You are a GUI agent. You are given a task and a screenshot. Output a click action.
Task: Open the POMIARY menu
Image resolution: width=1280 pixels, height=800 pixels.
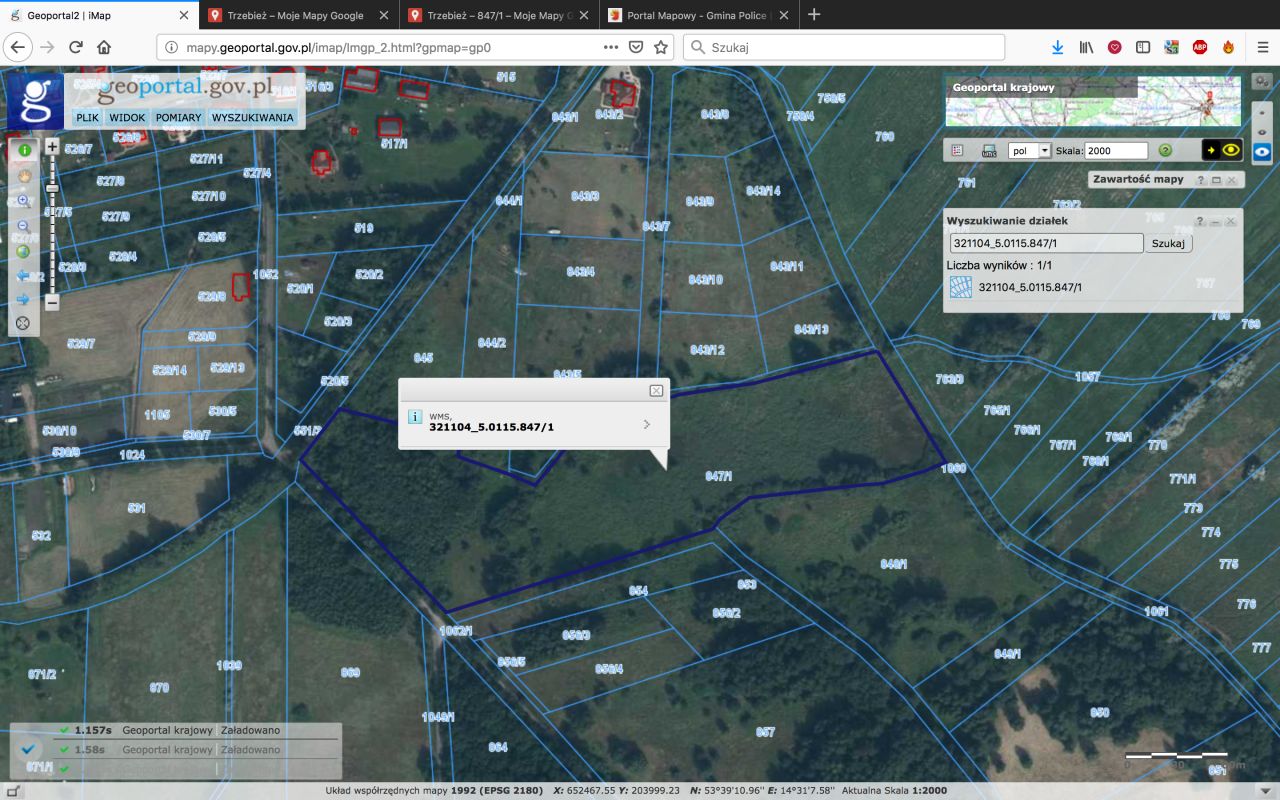[178, 117]
